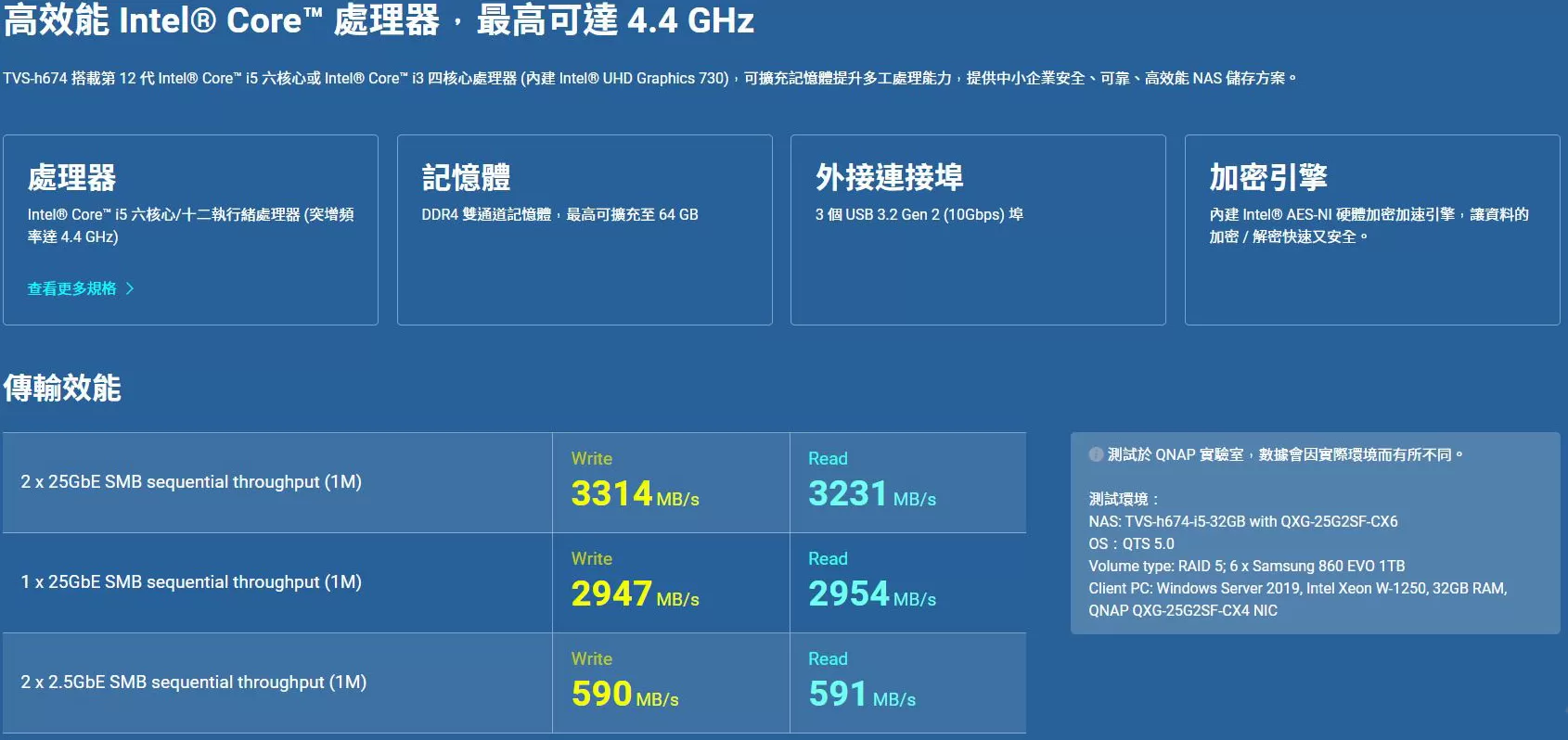Click the NAS: TVS-h674-i5-32GB test environment line
This screenshot has width=1568, height=740.
point(1243,521)
